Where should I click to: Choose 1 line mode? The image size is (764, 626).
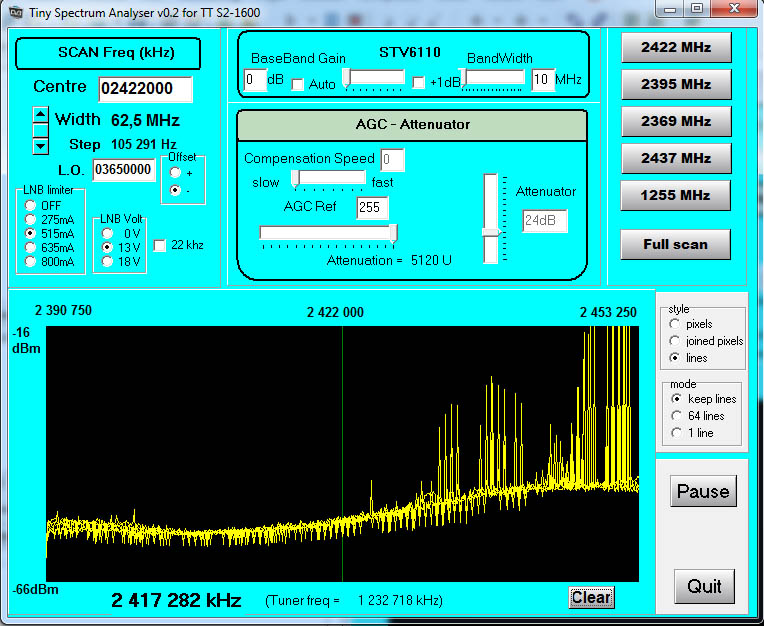(x=676, y=433)
